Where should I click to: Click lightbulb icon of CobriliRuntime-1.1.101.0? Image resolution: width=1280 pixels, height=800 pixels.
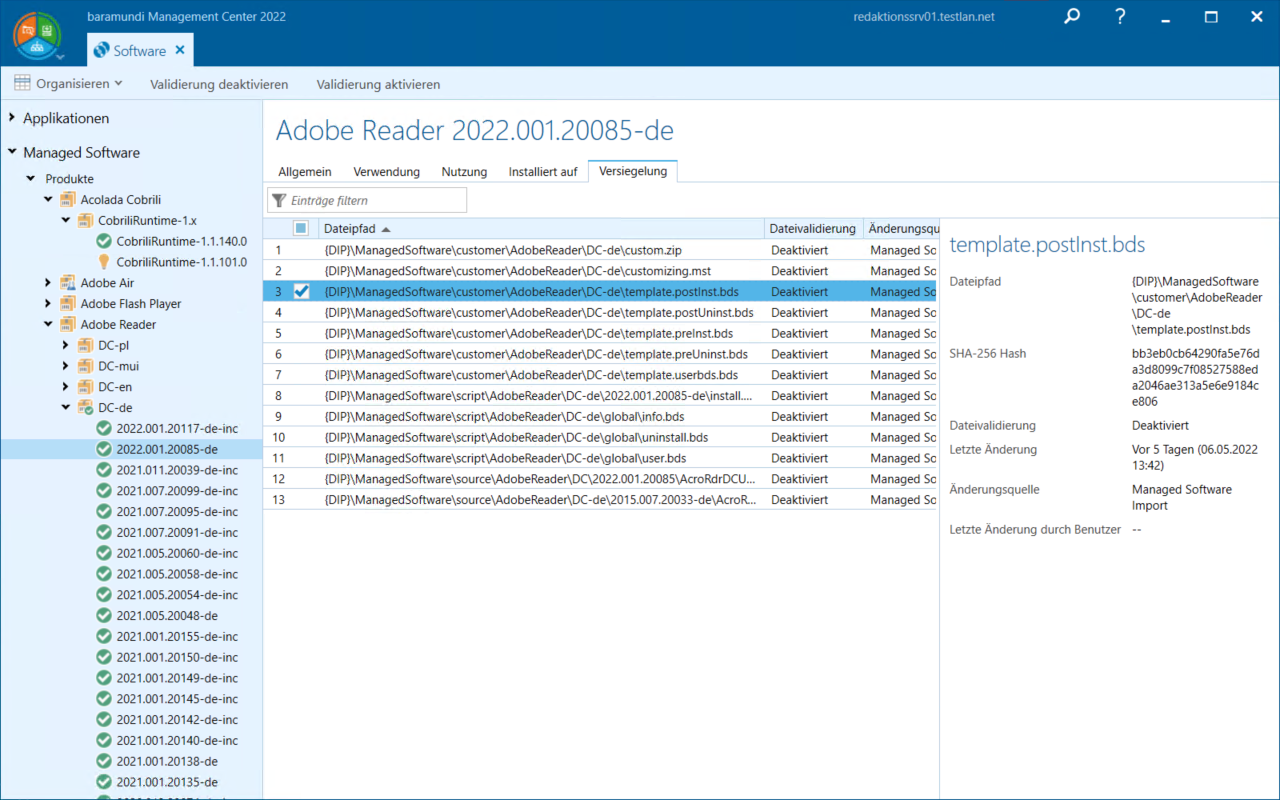[103, 262]
